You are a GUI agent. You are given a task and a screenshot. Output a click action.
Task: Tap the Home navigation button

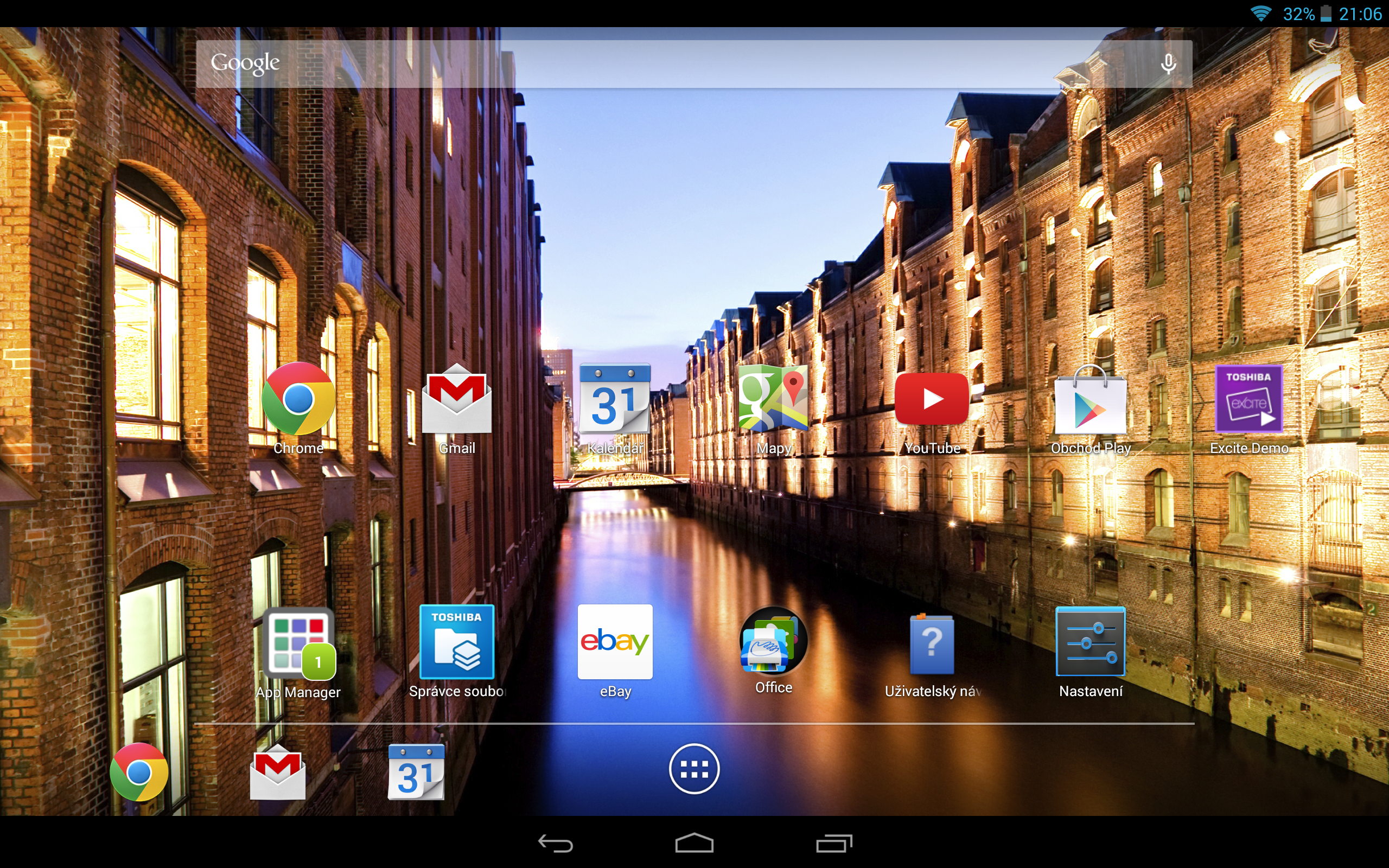(x=694, y=843)
